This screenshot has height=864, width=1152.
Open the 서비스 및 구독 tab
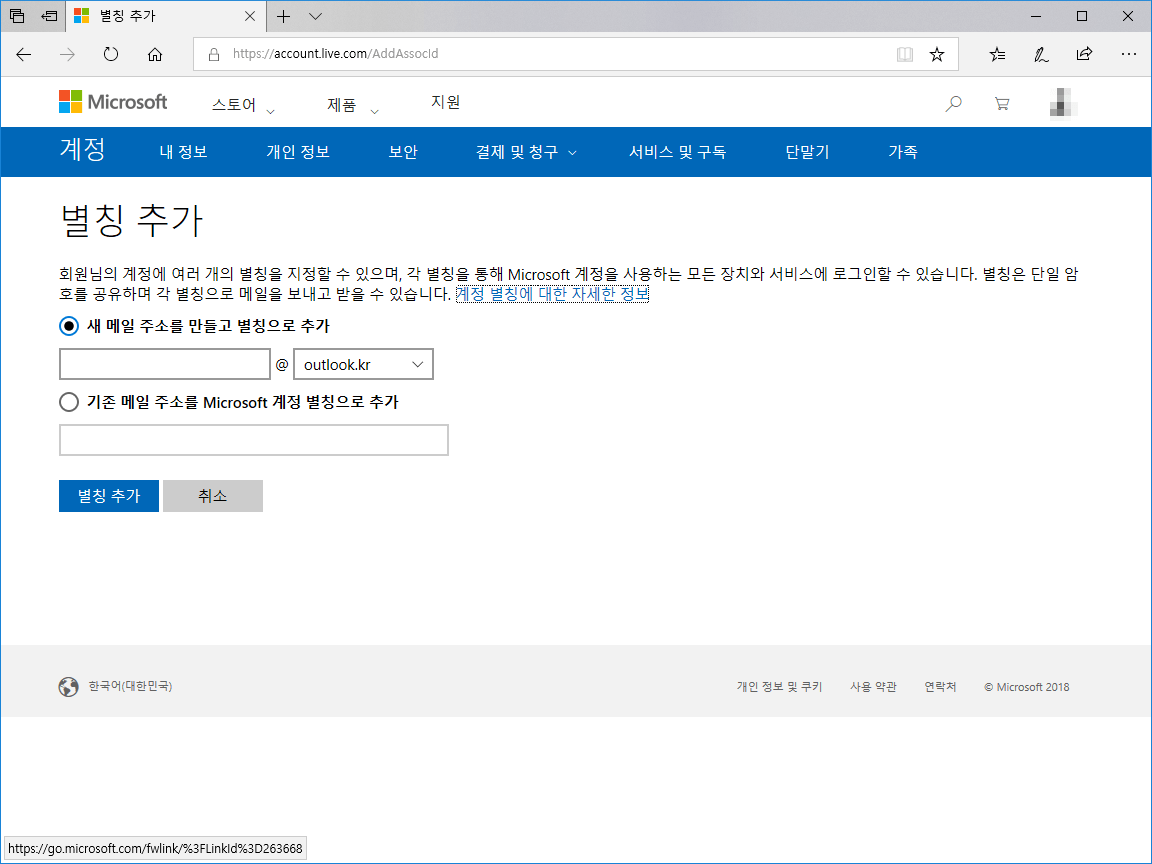(677, 152)
